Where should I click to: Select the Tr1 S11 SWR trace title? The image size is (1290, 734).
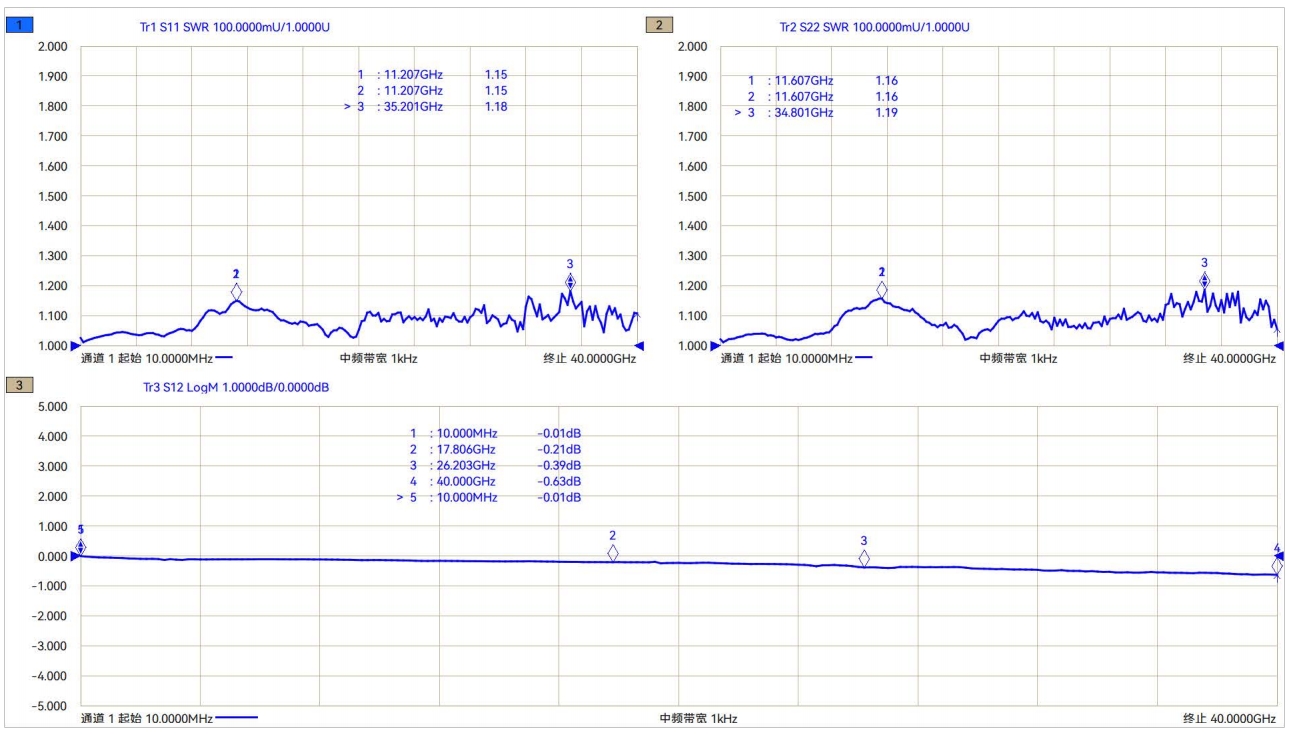click(234, 27)
